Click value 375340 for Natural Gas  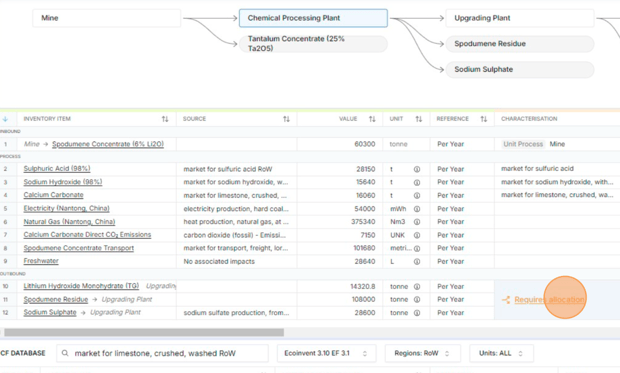point(363,222)
